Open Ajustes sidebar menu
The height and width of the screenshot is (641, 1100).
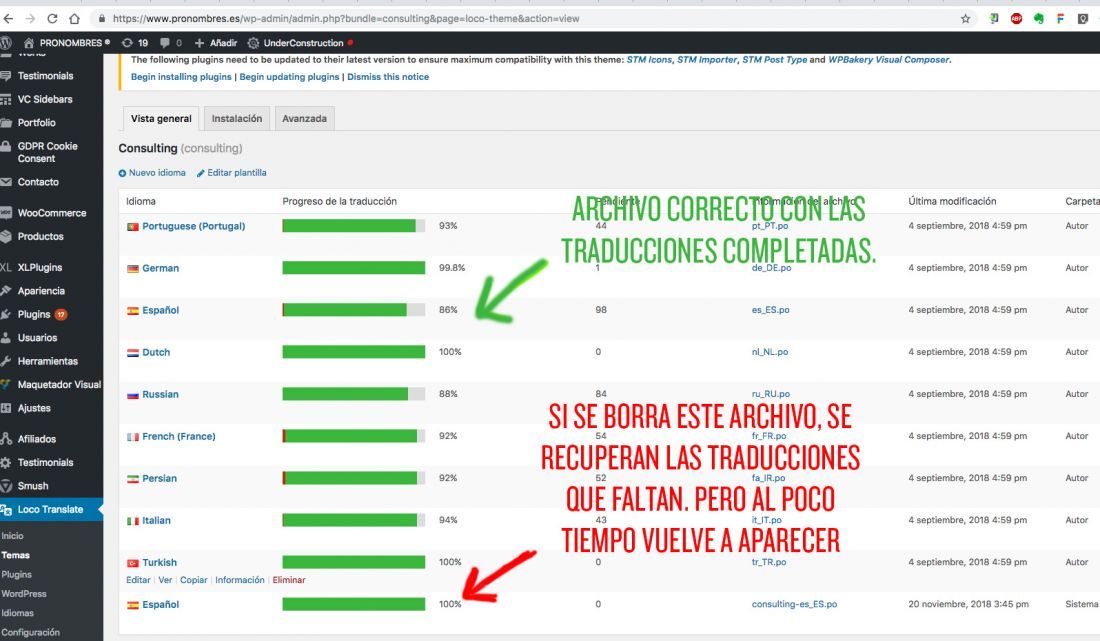point(34,408)
